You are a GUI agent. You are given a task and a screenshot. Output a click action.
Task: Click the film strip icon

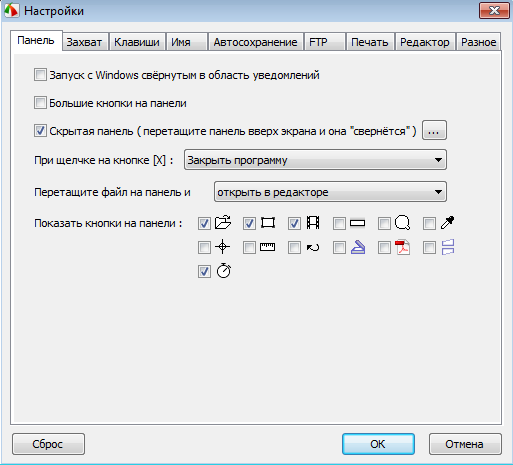(x=313, y=223)
